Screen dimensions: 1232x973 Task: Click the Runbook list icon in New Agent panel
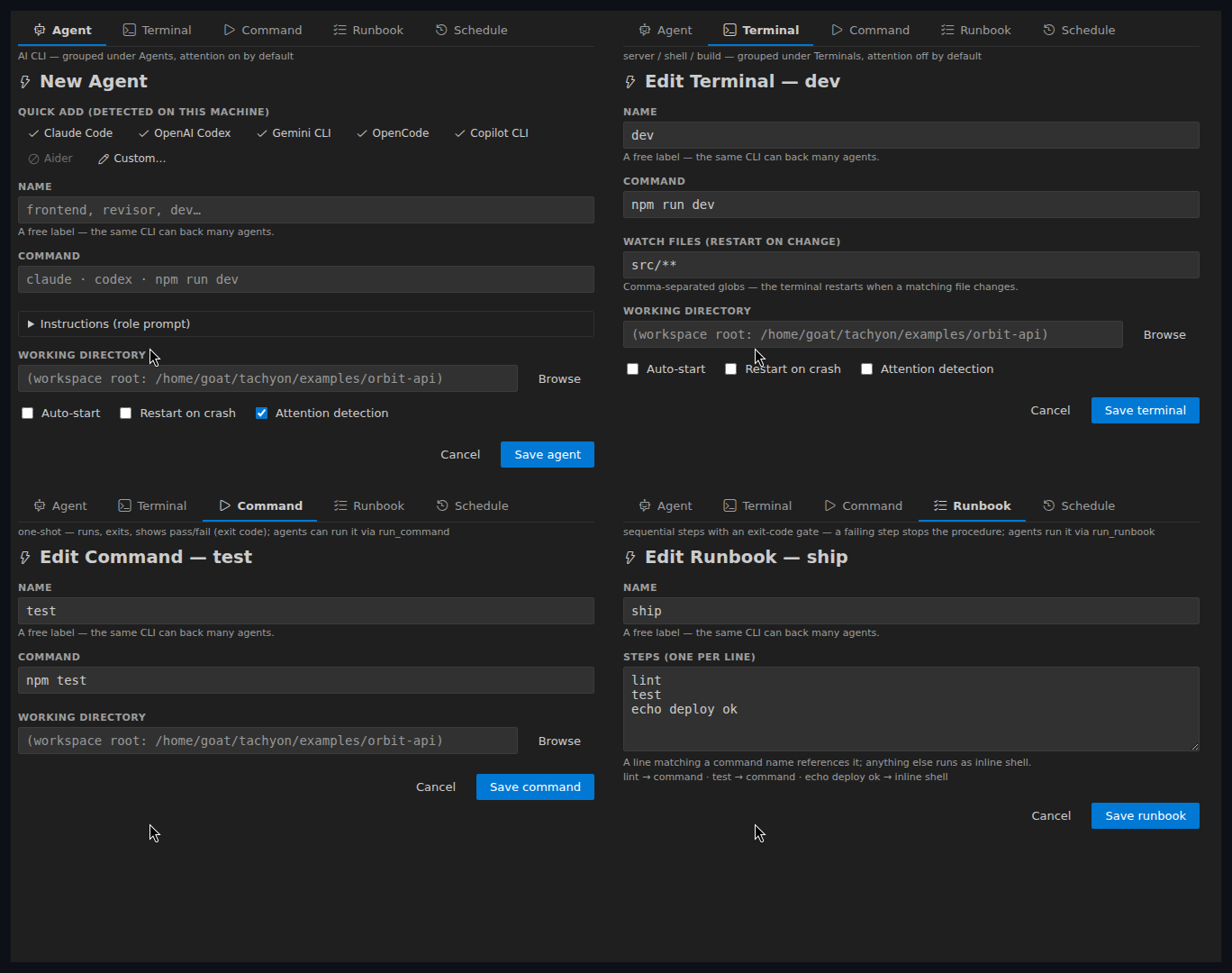click(340, 30)
